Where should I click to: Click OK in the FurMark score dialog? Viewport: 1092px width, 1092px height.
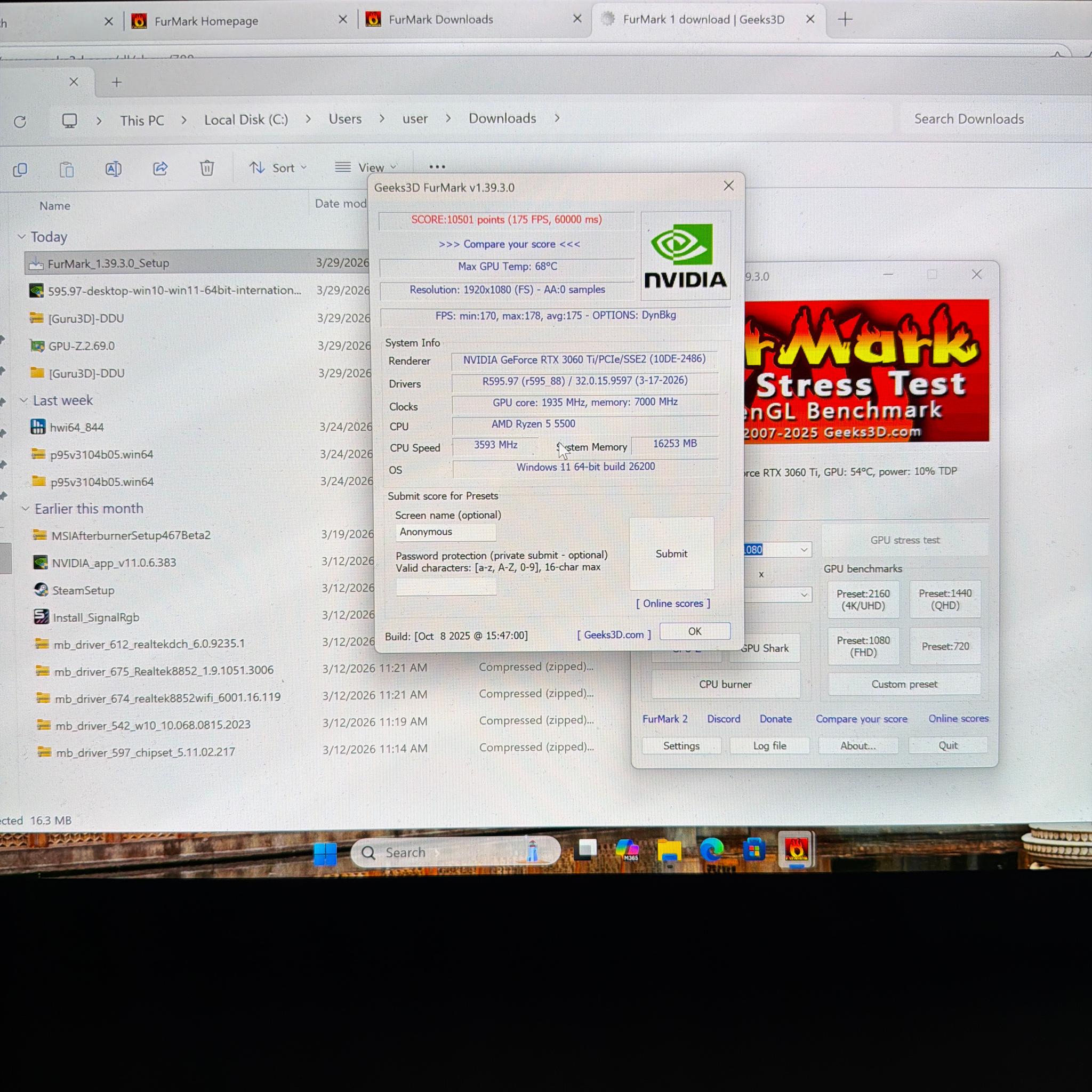tap(695, 631)
